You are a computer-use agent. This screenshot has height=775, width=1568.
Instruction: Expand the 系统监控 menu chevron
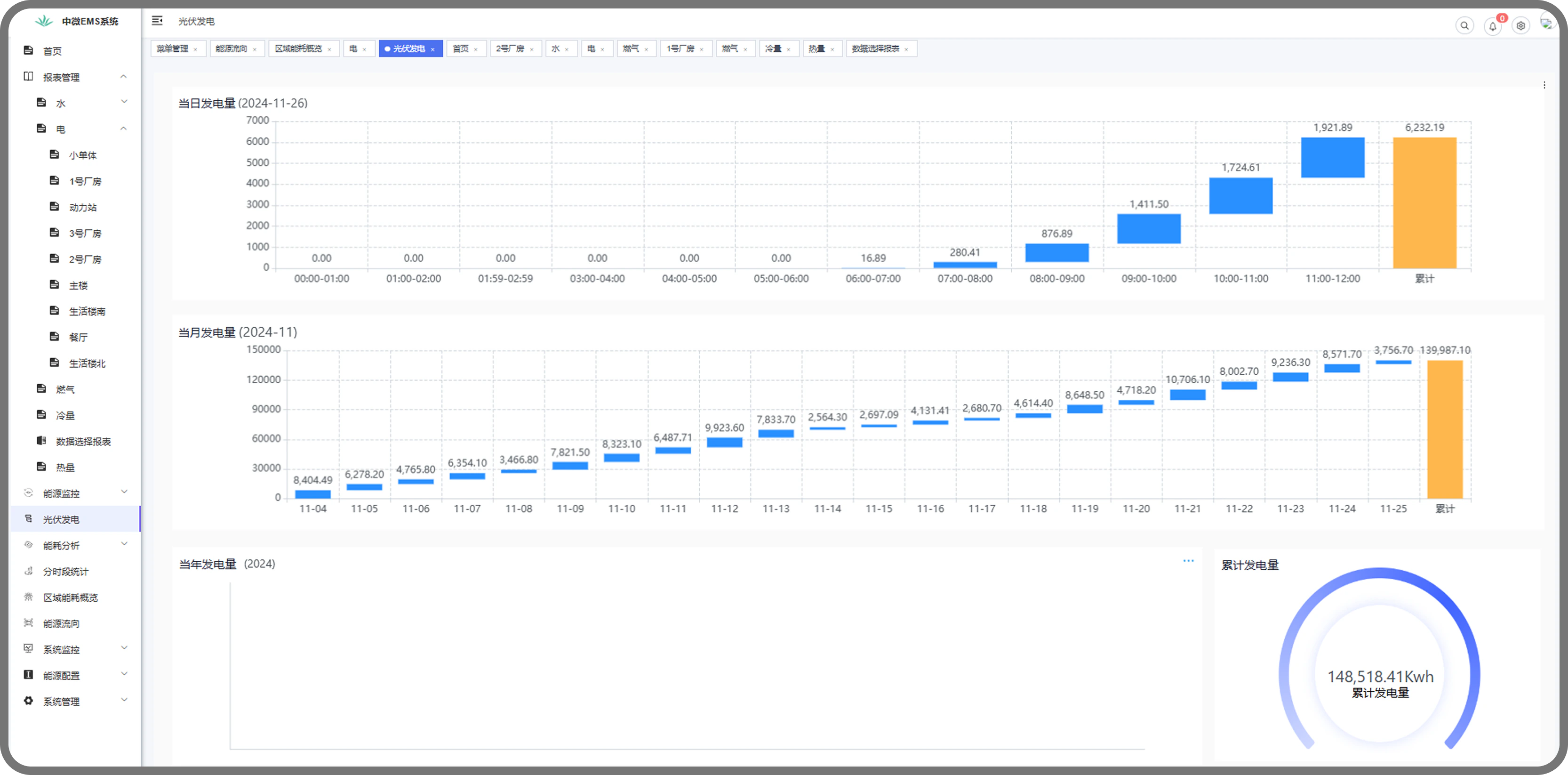(x=124, y=648)
